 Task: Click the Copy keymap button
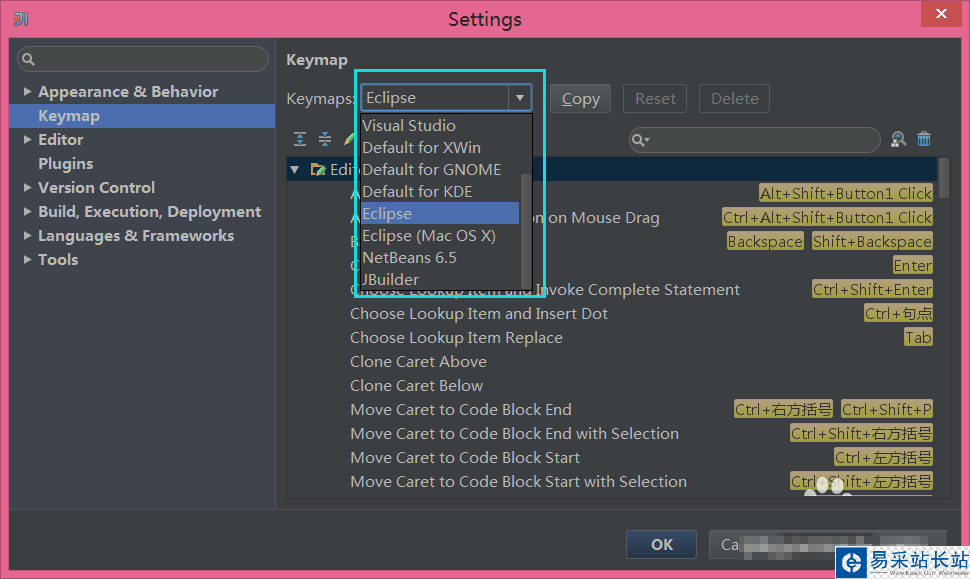580,98
